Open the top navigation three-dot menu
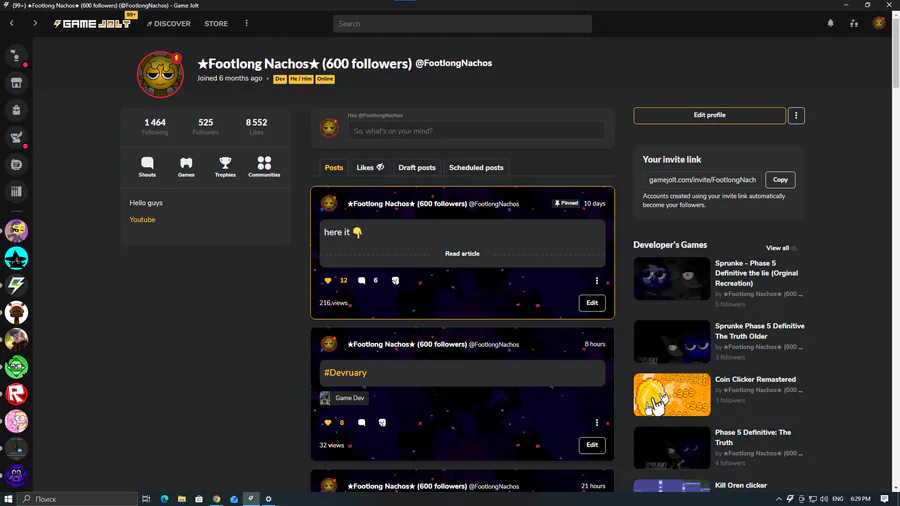This screenshot has width=900, height=506. 247,24
